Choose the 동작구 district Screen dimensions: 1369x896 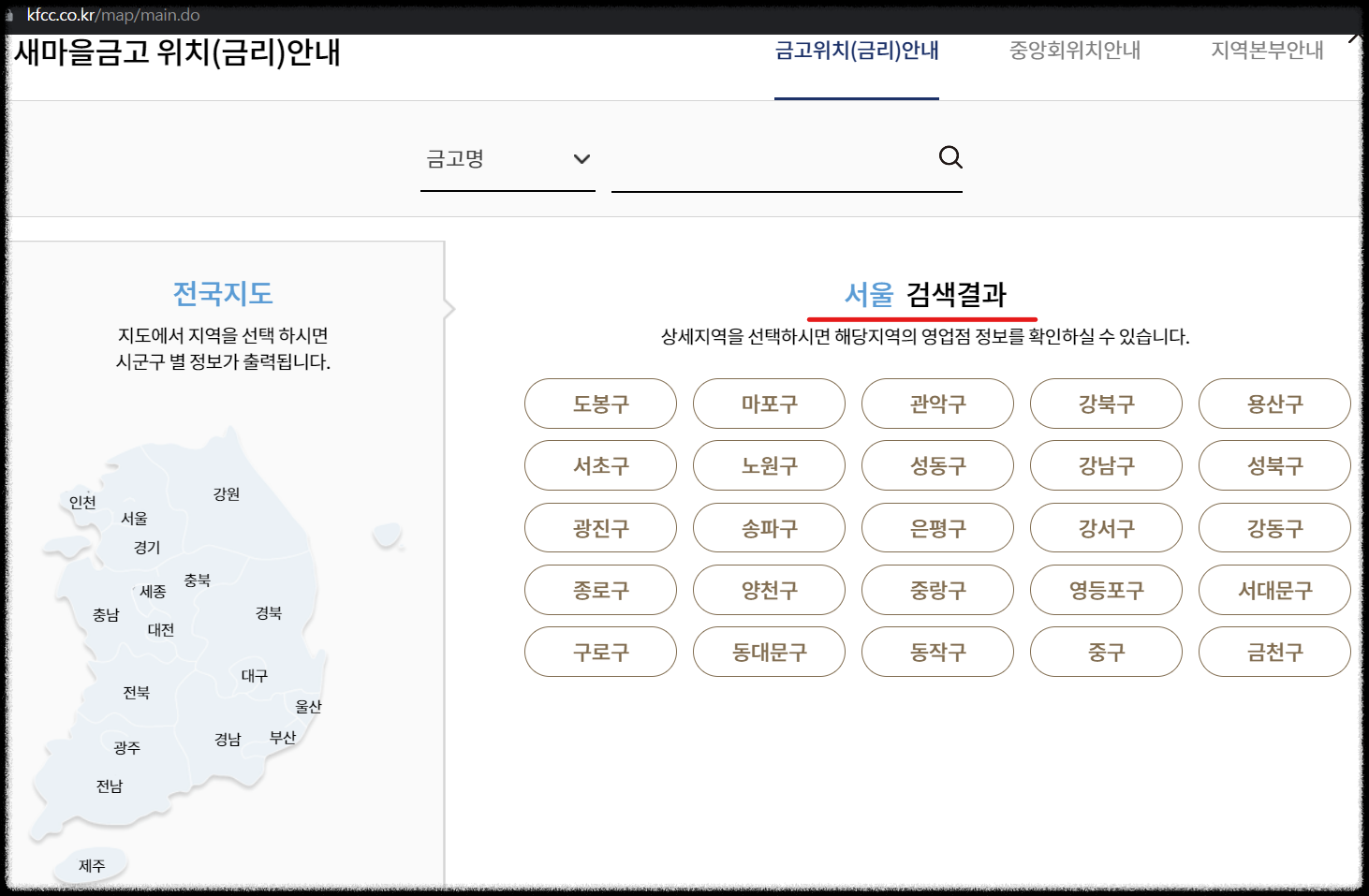click(x=937, y=652)
